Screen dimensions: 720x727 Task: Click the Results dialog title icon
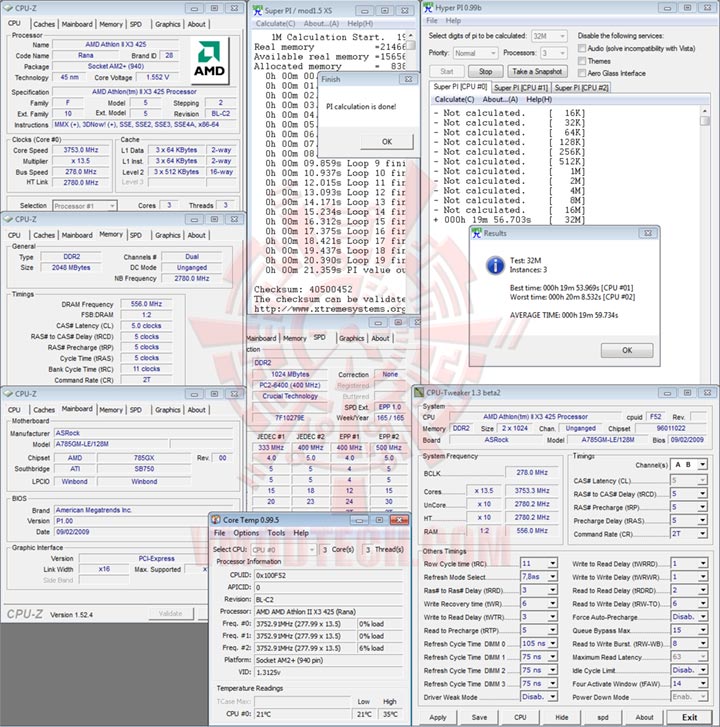[476, 233]
